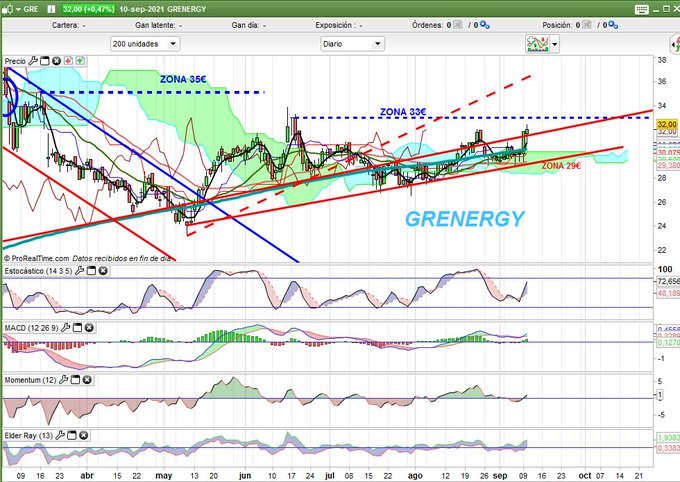Click the Gan latente label
Viewport: 680px width, 482px height.
pos(154,25)
